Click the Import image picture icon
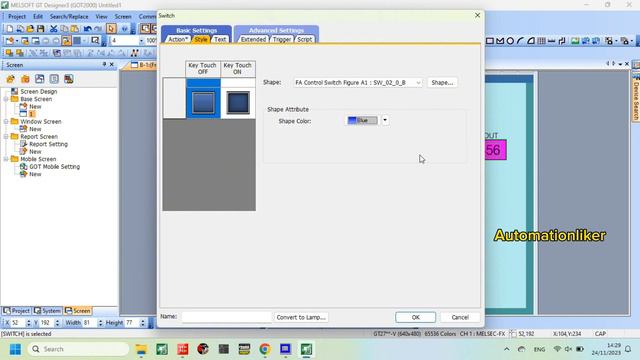 [575, 41]
